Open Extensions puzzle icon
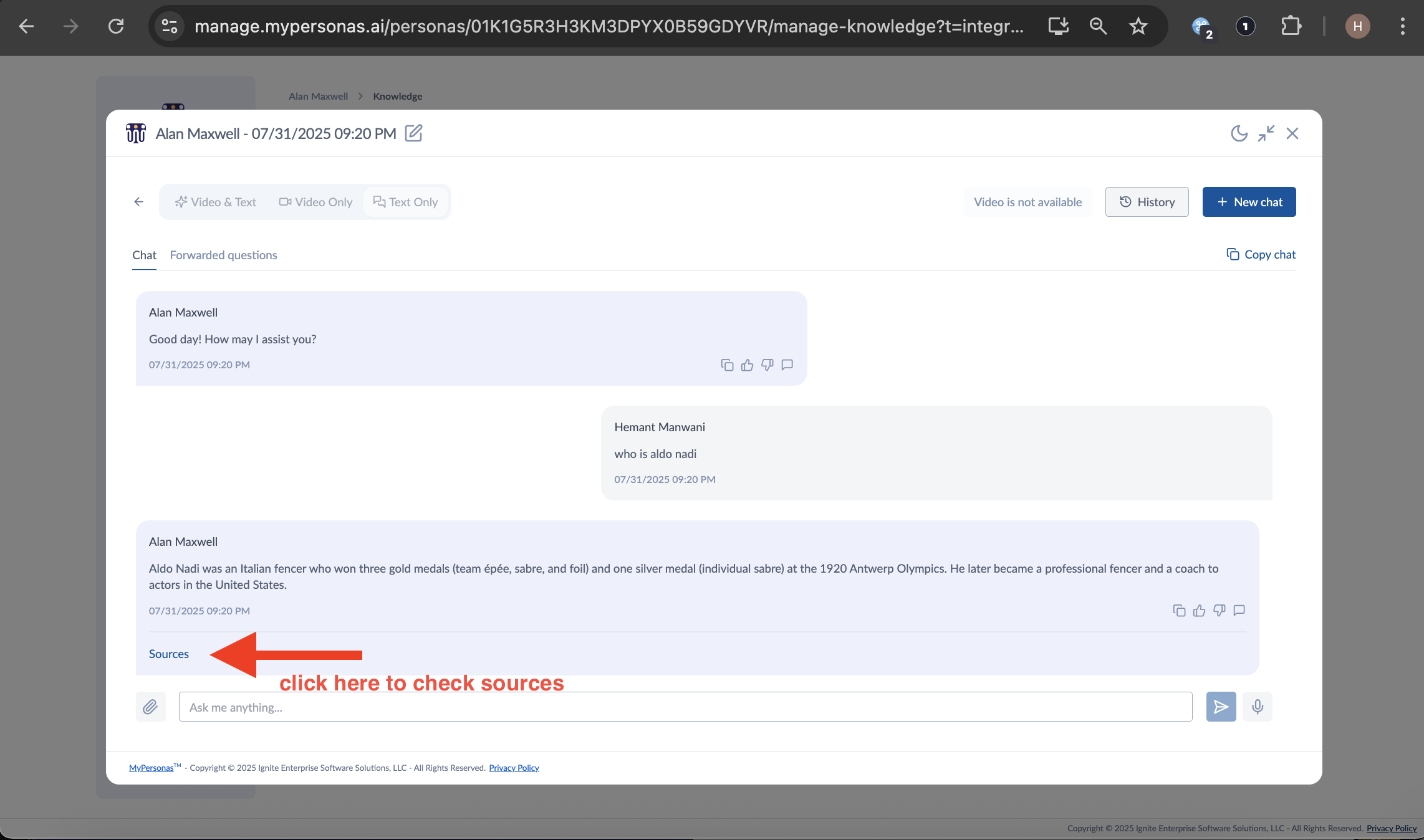Image resolution: width=1424 pixels, height=840 pixels. click(1291, 26)
